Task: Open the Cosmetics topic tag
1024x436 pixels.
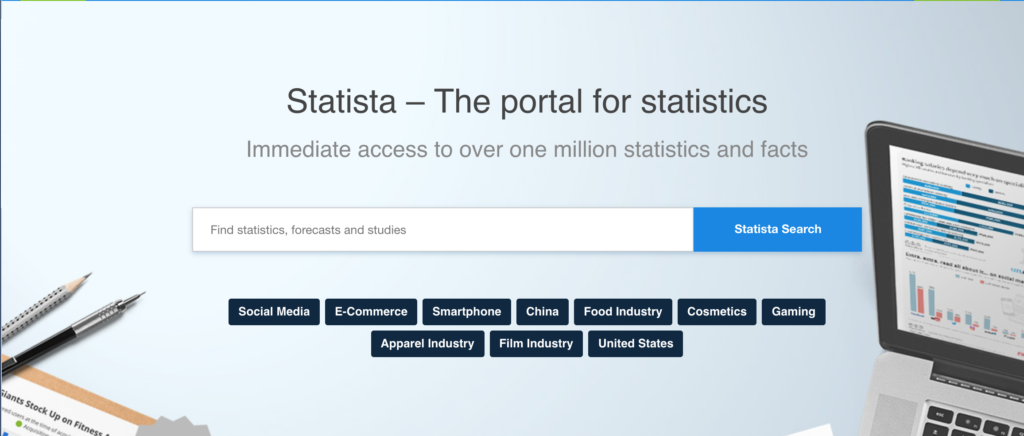Action: (716, 312)
